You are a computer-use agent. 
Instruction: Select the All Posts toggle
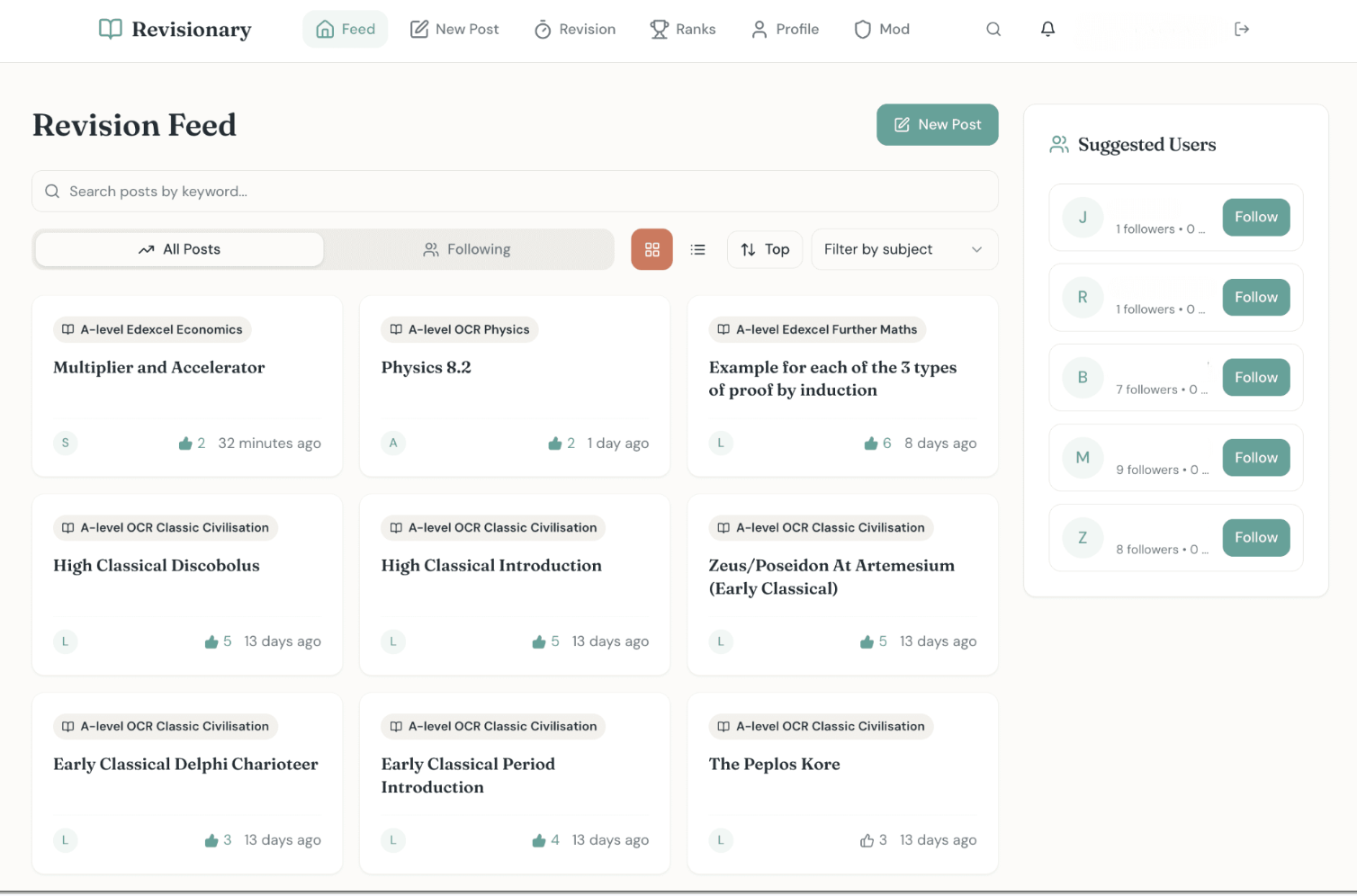point(179,249)
